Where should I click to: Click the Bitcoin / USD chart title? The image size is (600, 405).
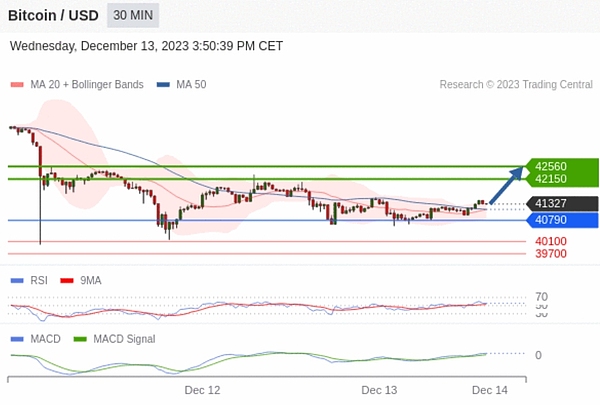(x=53, y=16)
